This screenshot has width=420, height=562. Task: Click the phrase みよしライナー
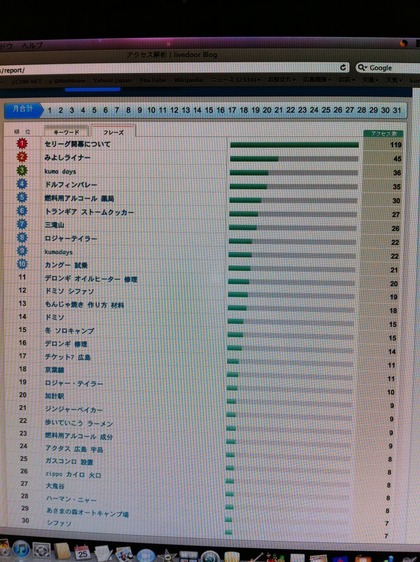pyautogui.click(x=67, y=158)
